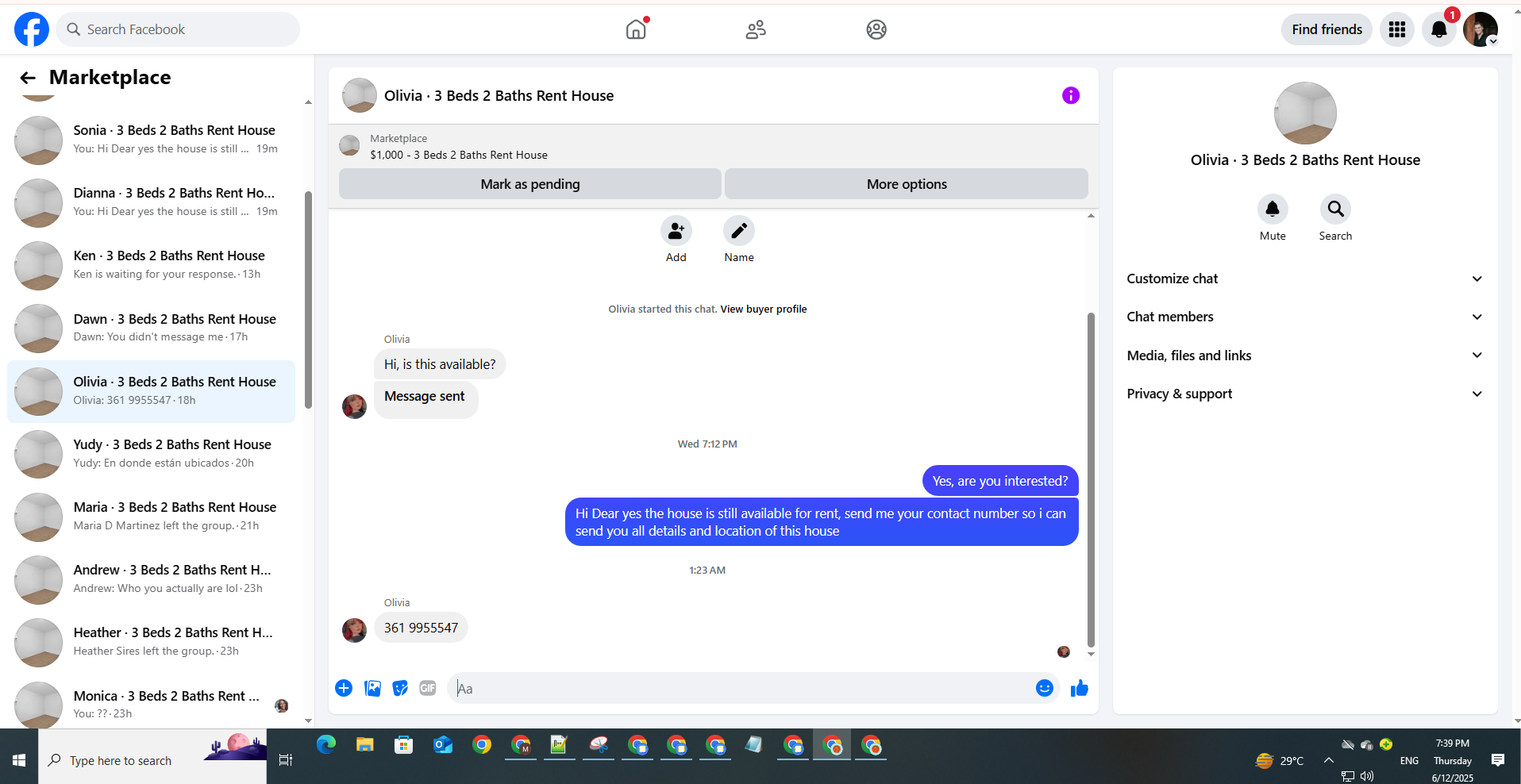
Task: Click the volume icon in system tray
Action: coord(1367,776)
